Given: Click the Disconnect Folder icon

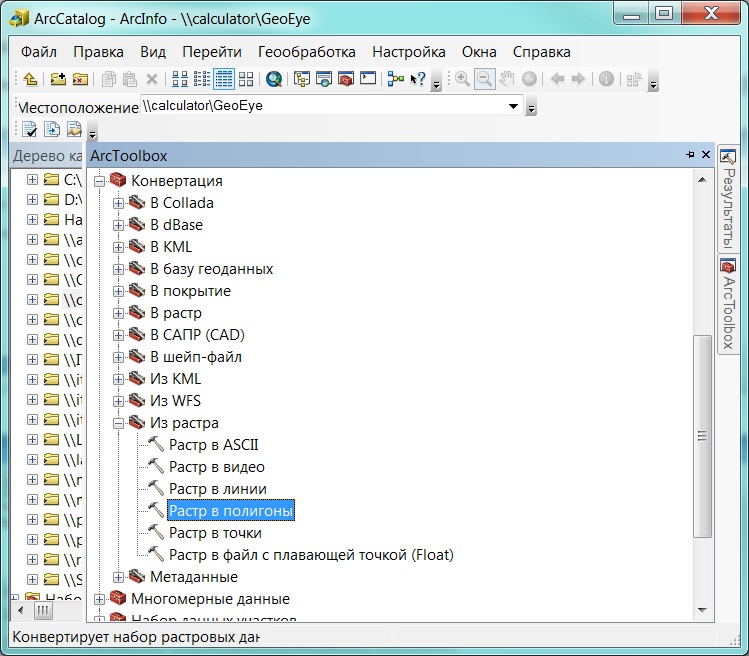Looking at the screenshot, I should point(80,79).
